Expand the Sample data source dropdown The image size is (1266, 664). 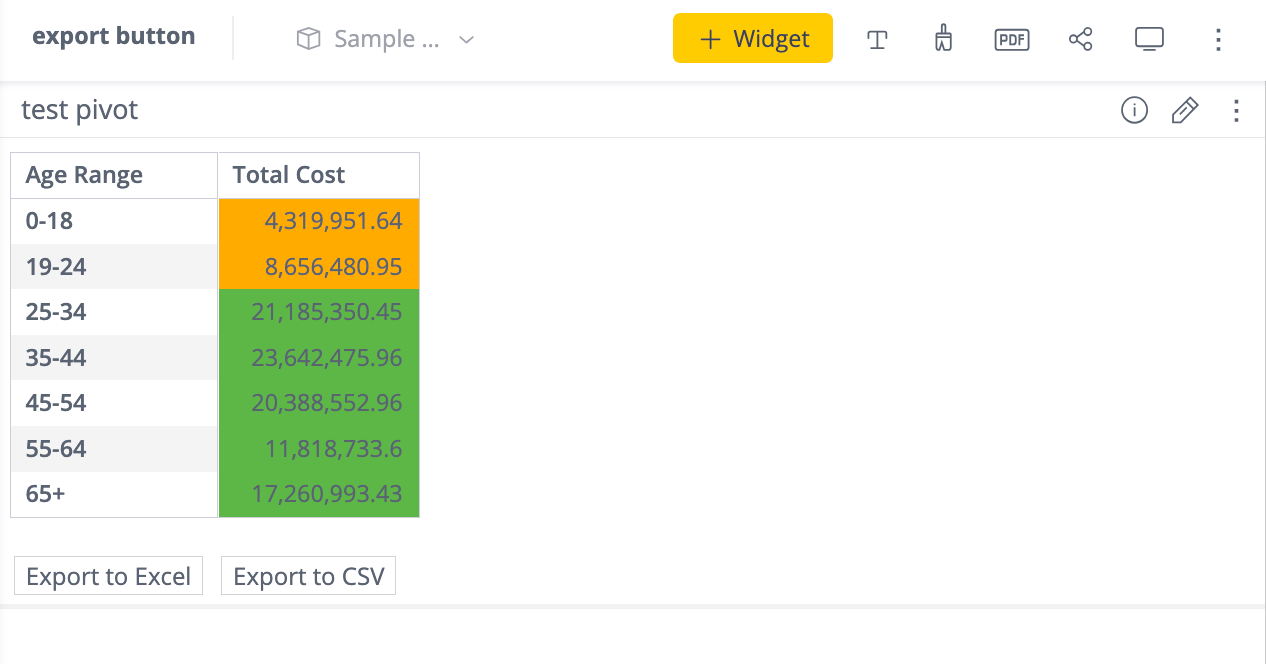tap(465, 39)
